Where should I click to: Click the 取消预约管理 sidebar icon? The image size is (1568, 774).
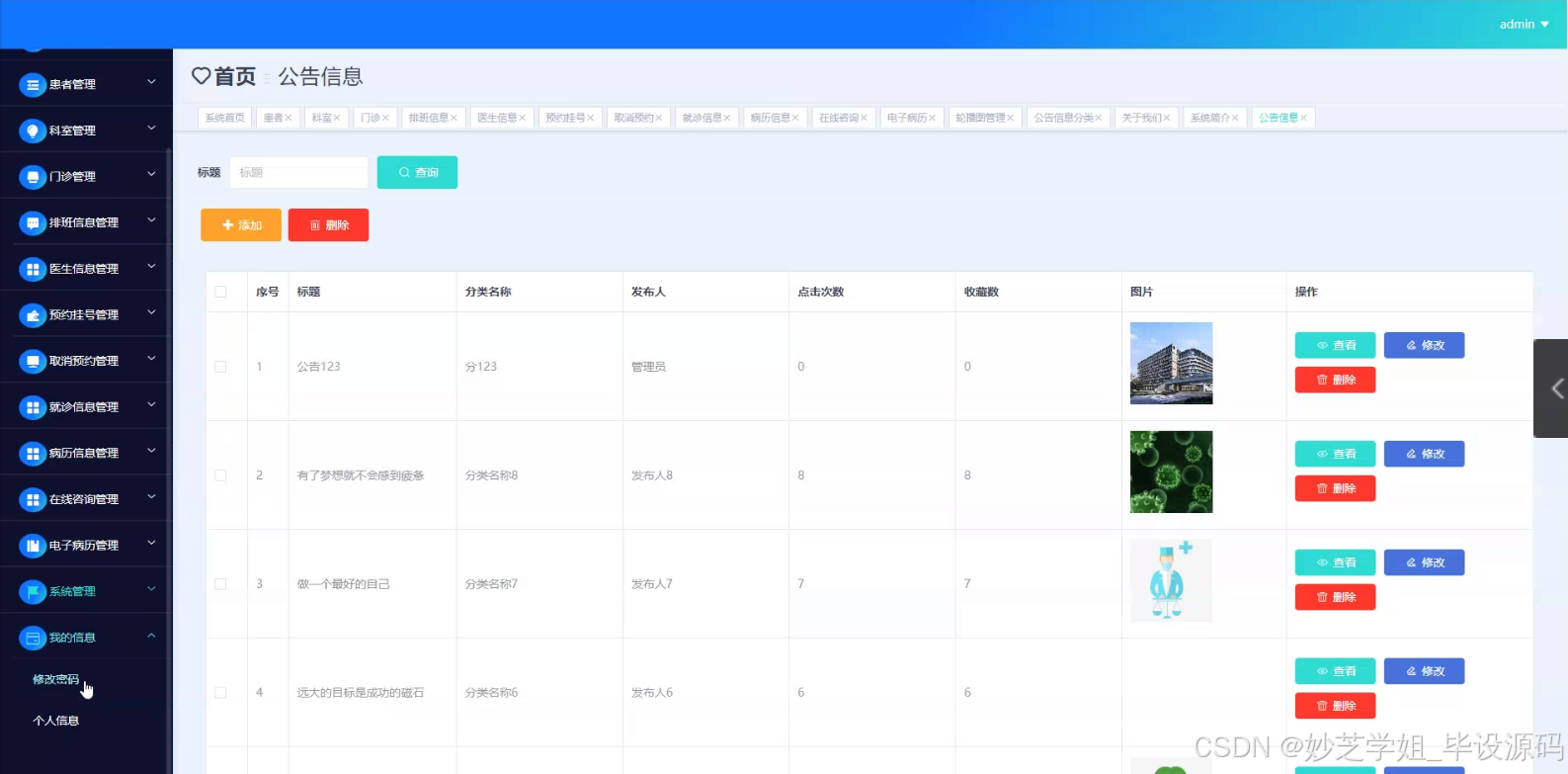click(x=33, y=361)
